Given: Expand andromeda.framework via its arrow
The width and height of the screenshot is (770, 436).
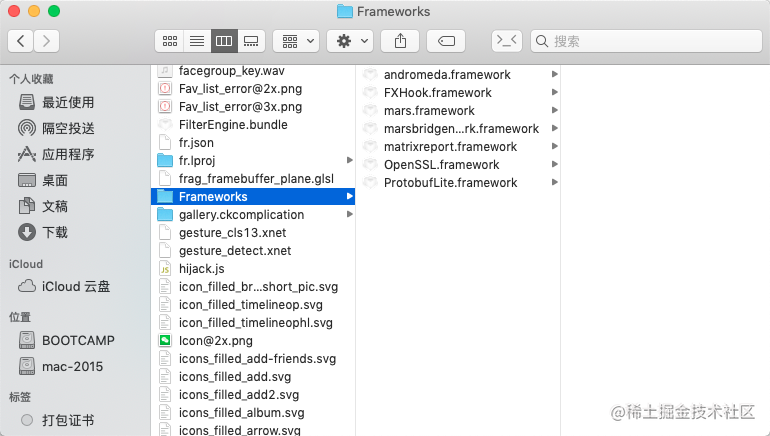Looking at the screenshot, I should coord(554,74).
